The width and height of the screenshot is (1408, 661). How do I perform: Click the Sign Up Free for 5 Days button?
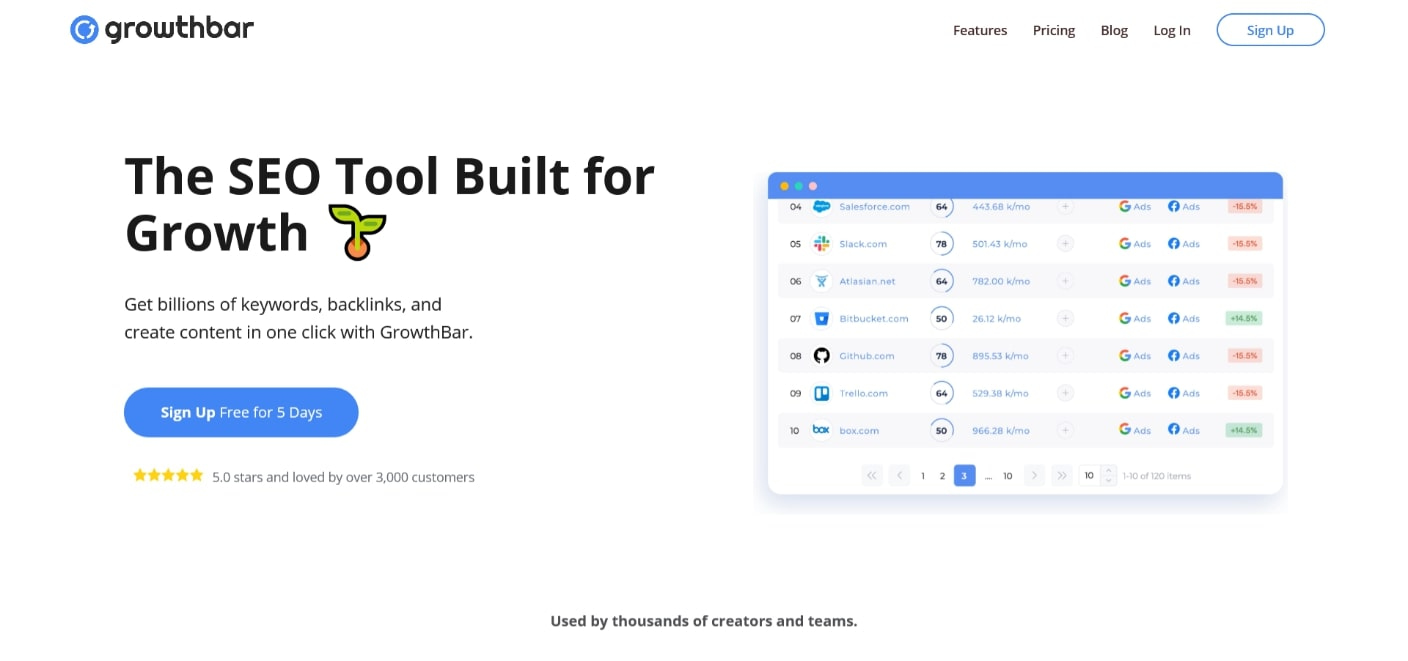click(x=241, y=412)
